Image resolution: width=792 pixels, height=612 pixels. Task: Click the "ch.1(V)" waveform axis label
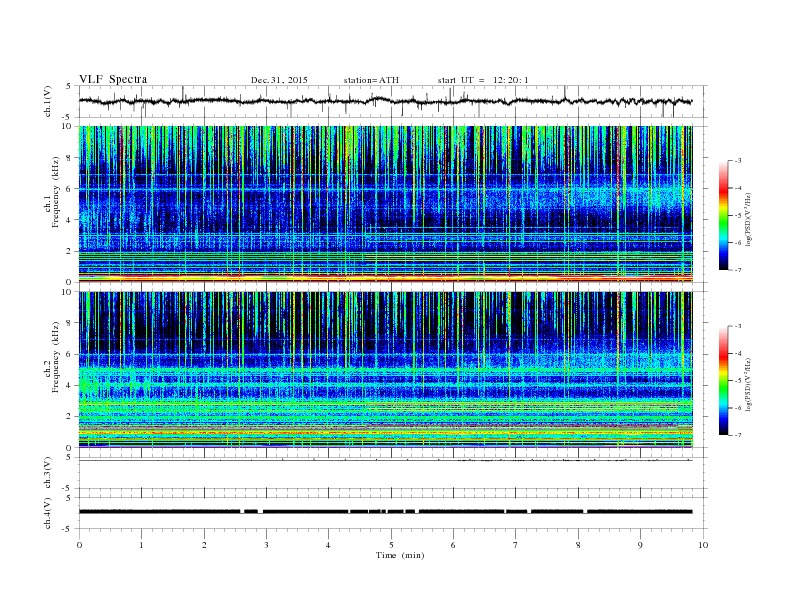48,101
